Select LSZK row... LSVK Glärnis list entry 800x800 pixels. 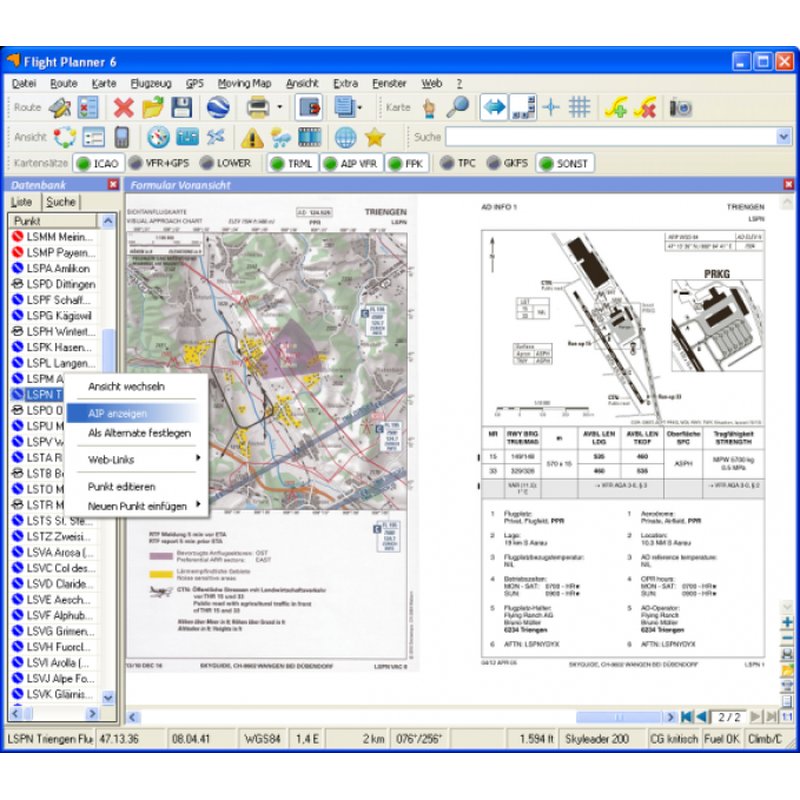pos(52,694)
